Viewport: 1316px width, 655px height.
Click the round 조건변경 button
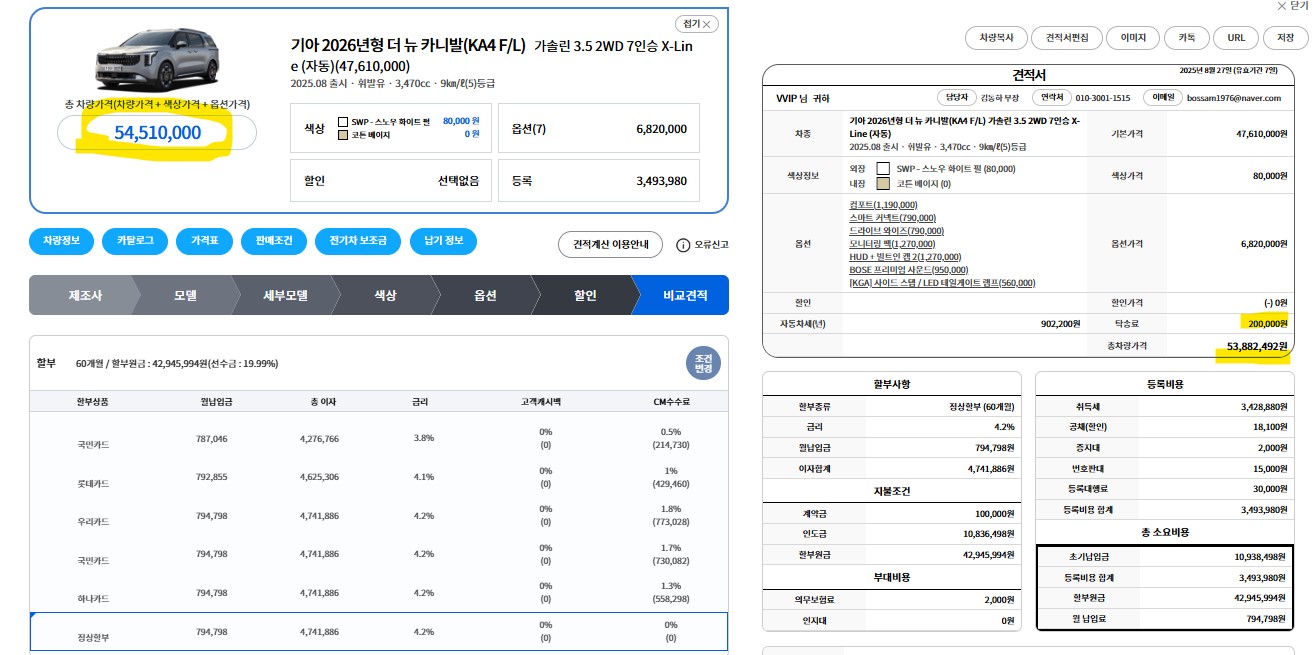[x=702, y=362]
